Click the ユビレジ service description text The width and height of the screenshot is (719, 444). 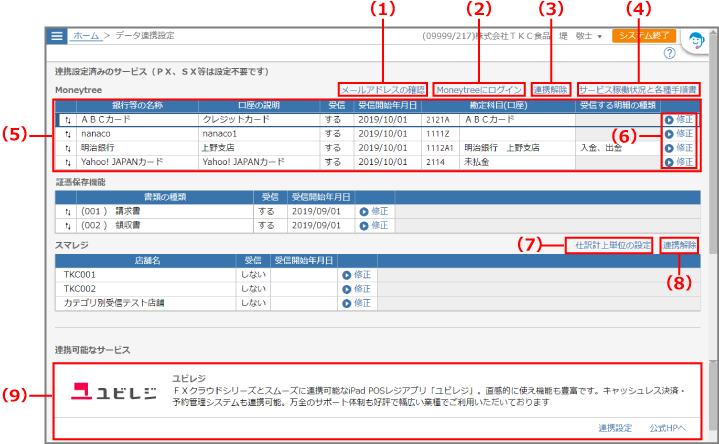coord(428,397)
